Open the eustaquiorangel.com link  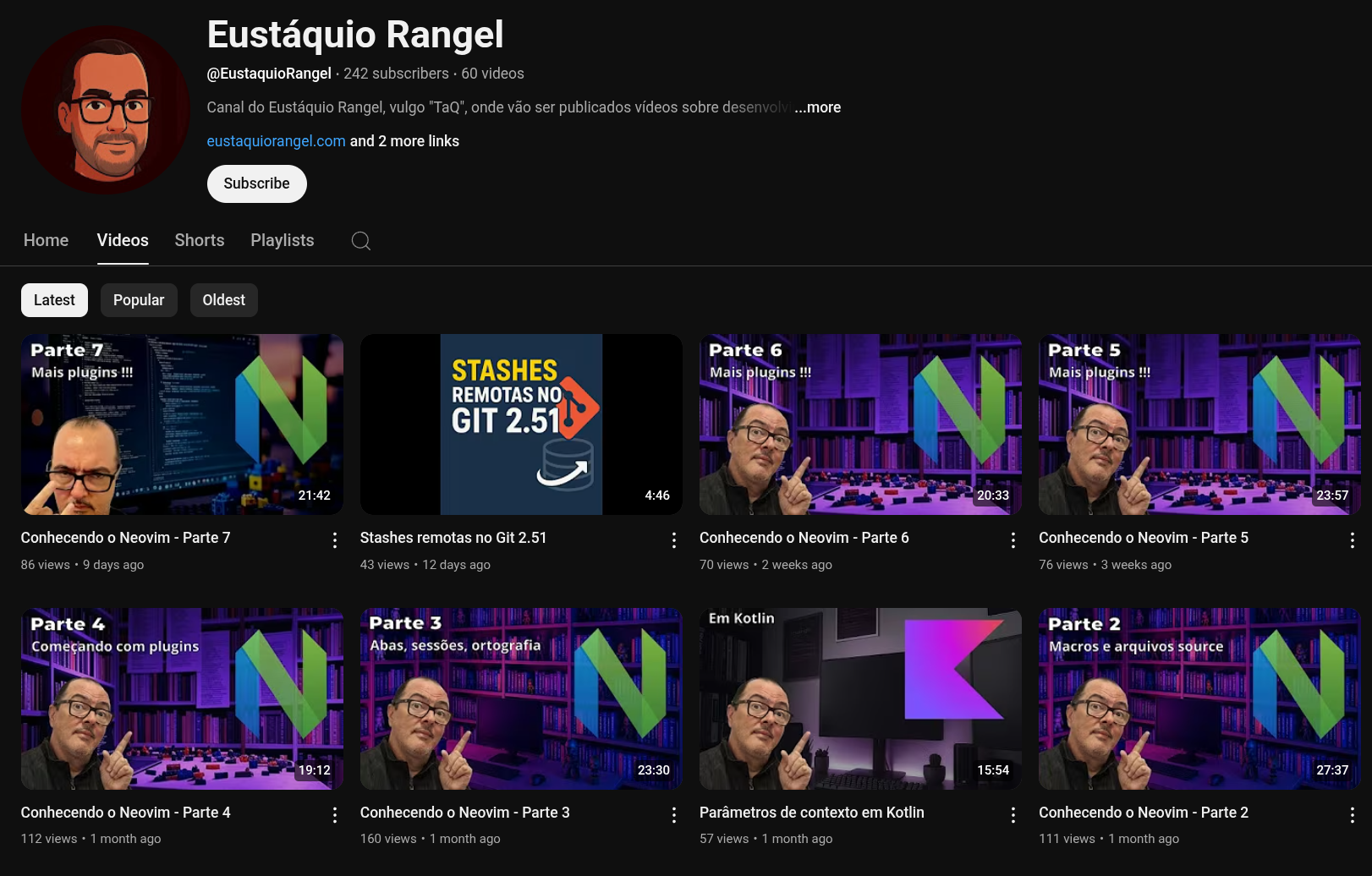click(276, 141)
